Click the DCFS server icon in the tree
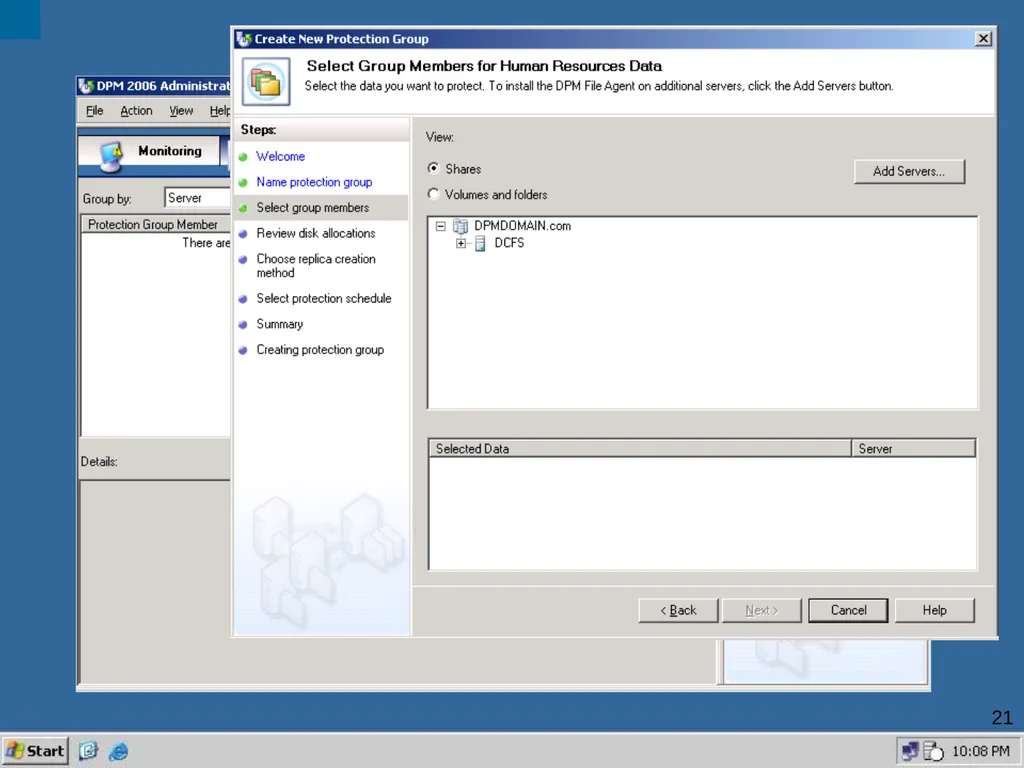 click(x=480, y=244)
